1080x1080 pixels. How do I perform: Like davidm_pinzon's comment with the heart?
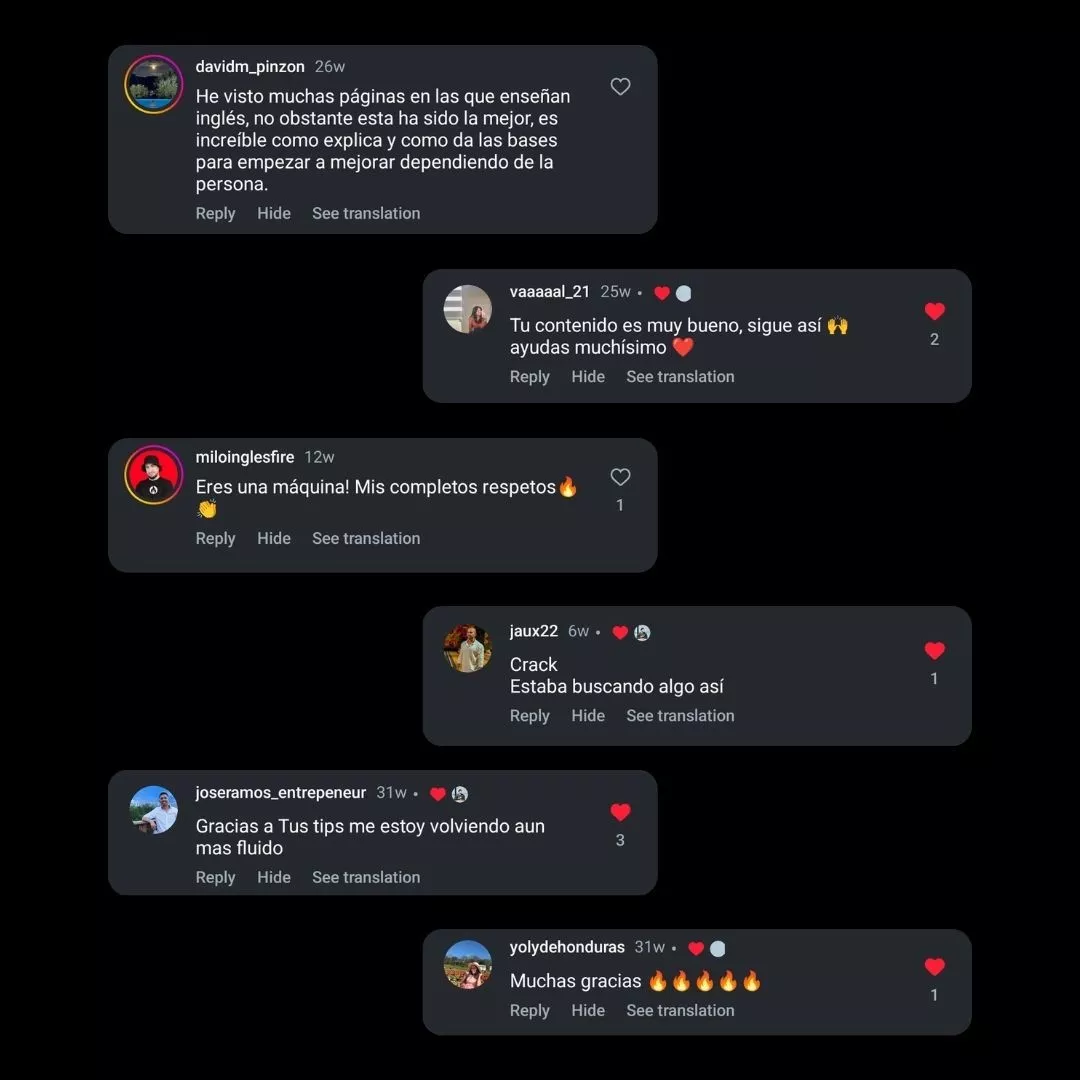(620, 86)
